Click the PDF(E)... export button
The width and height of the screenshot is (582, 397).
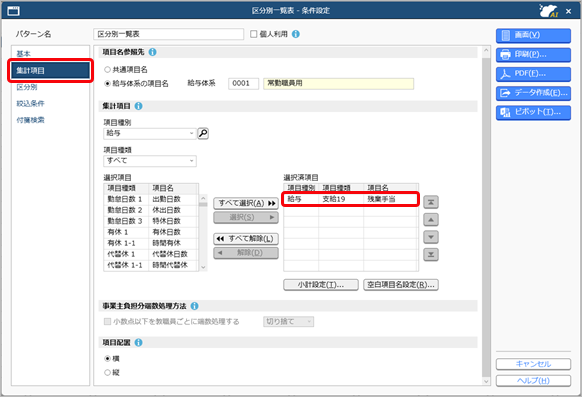click(x=533, y=74)
